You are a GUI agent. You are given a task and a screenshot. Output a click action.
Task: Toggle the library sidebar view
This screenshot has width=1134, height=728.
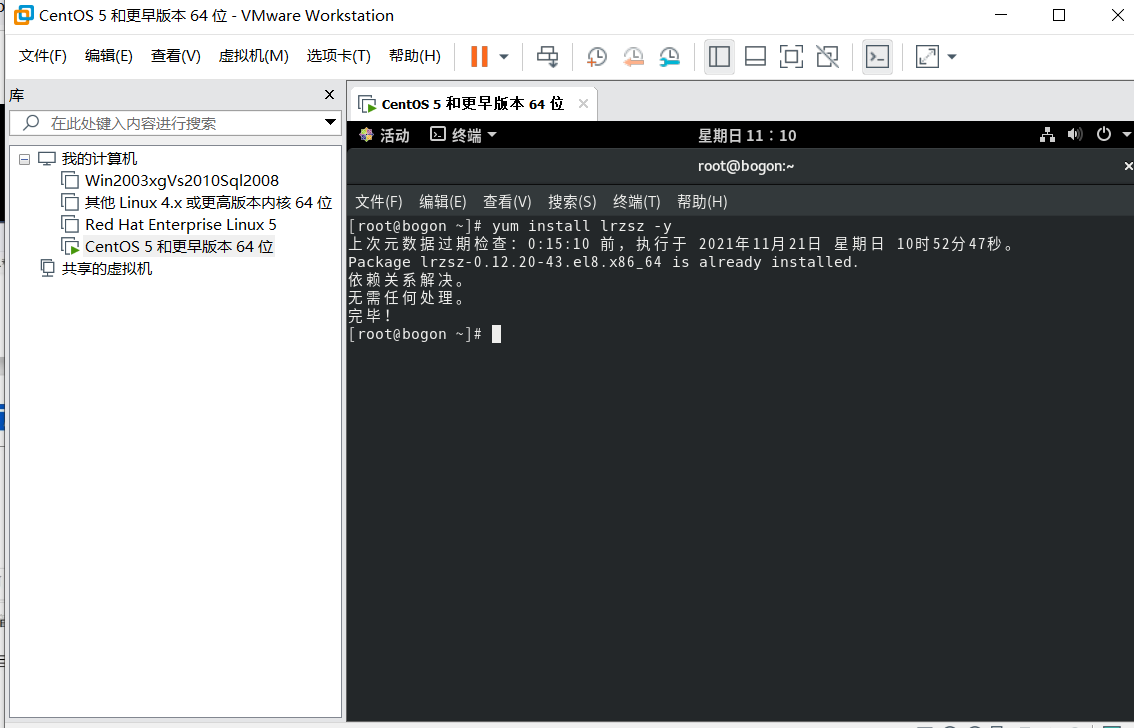tap(719, 56)
